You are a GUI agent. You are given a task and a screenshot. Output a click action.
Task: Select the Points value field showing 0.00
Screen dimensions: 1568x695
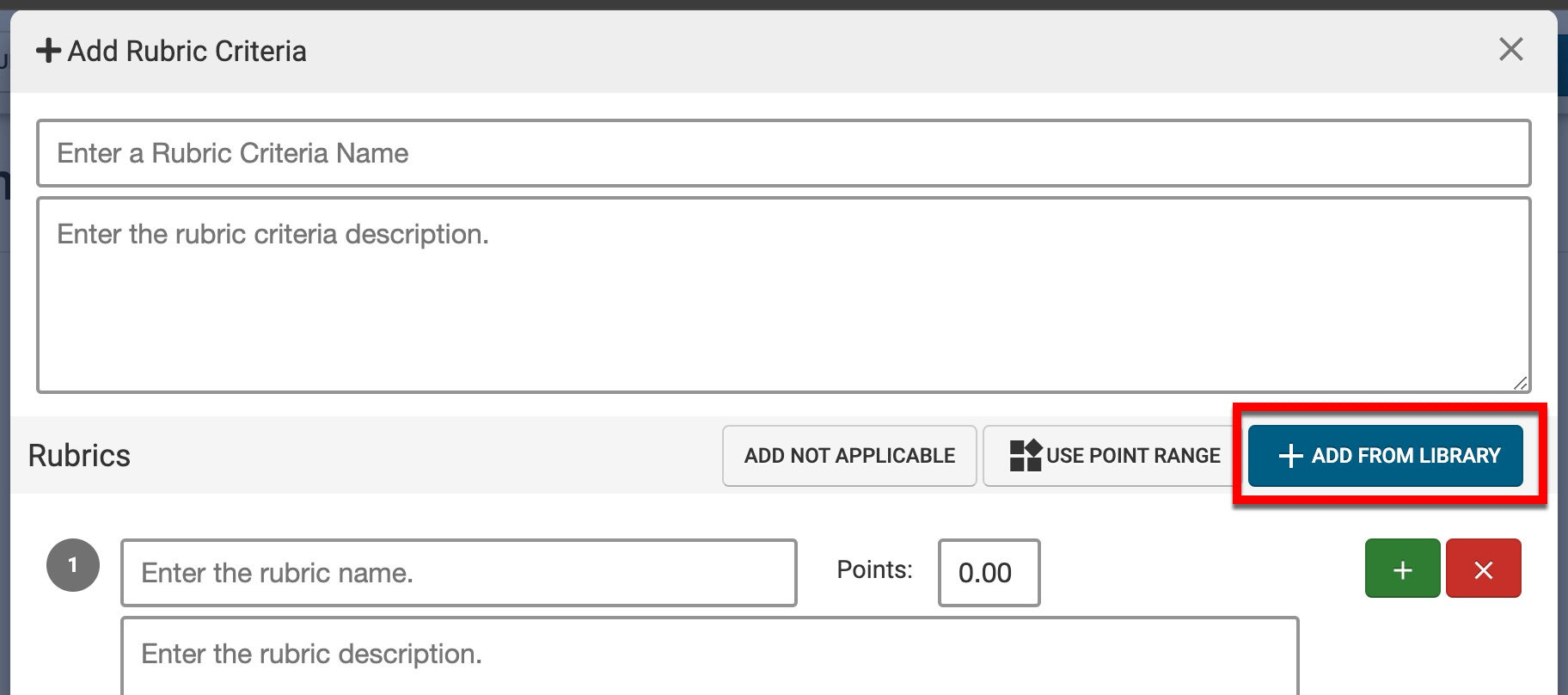click(x=989, y=573)
